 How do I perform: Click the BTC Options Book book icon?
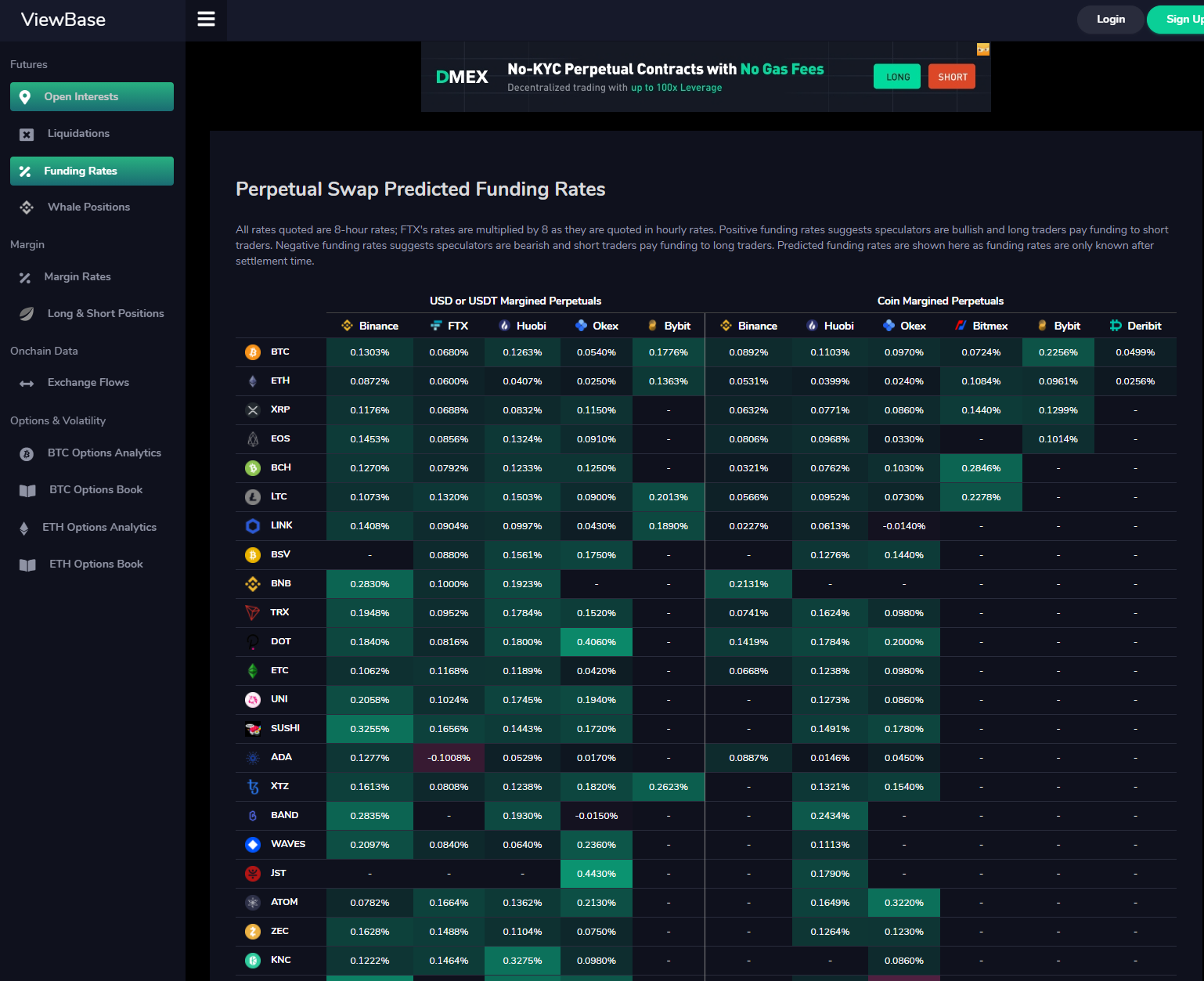pos(27,491)
